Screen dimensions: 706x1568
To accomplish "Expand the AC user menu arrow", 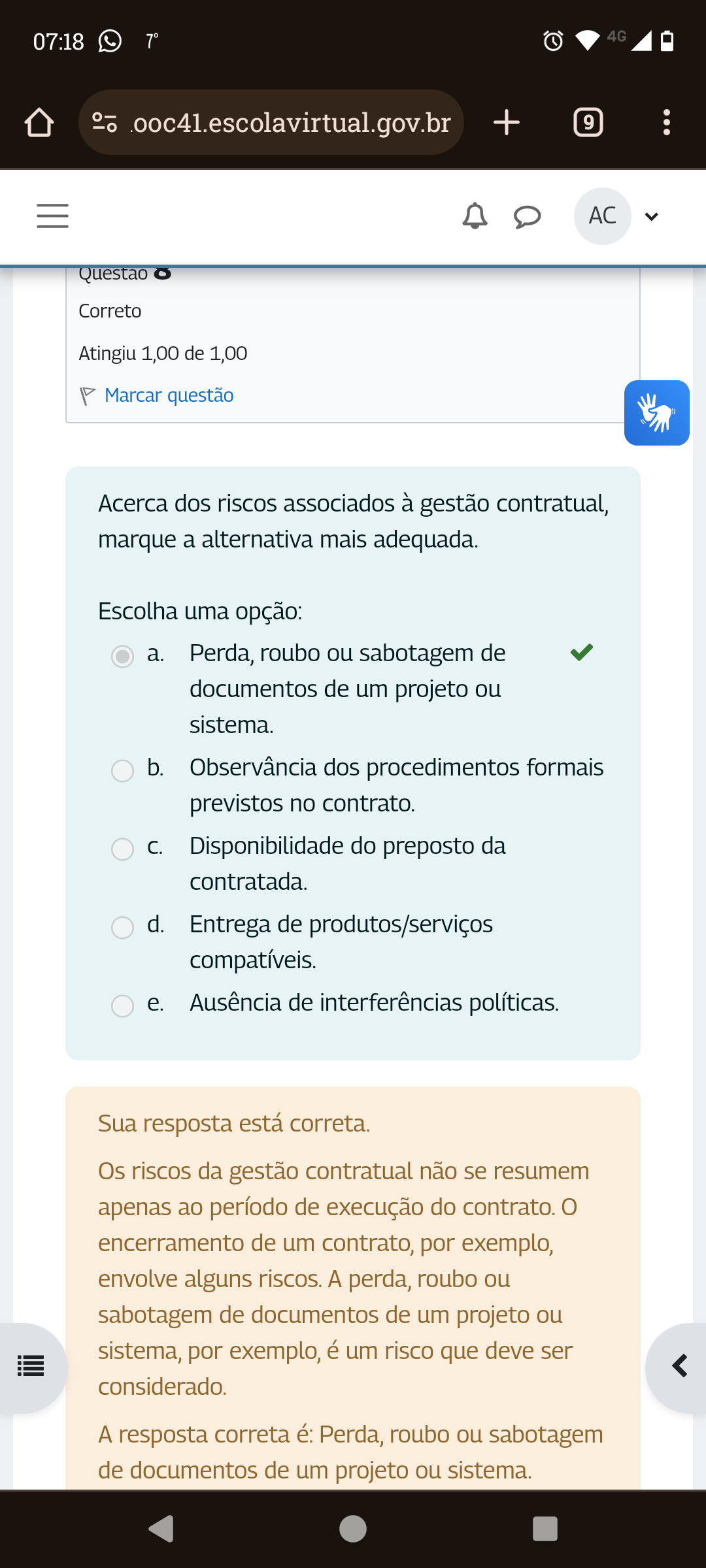I will 652,217.
